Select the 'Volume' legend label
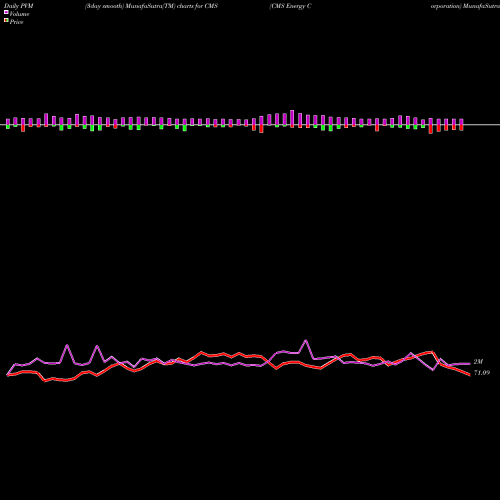Viewport: 500px width, 500px height. (x=19, y=14)
